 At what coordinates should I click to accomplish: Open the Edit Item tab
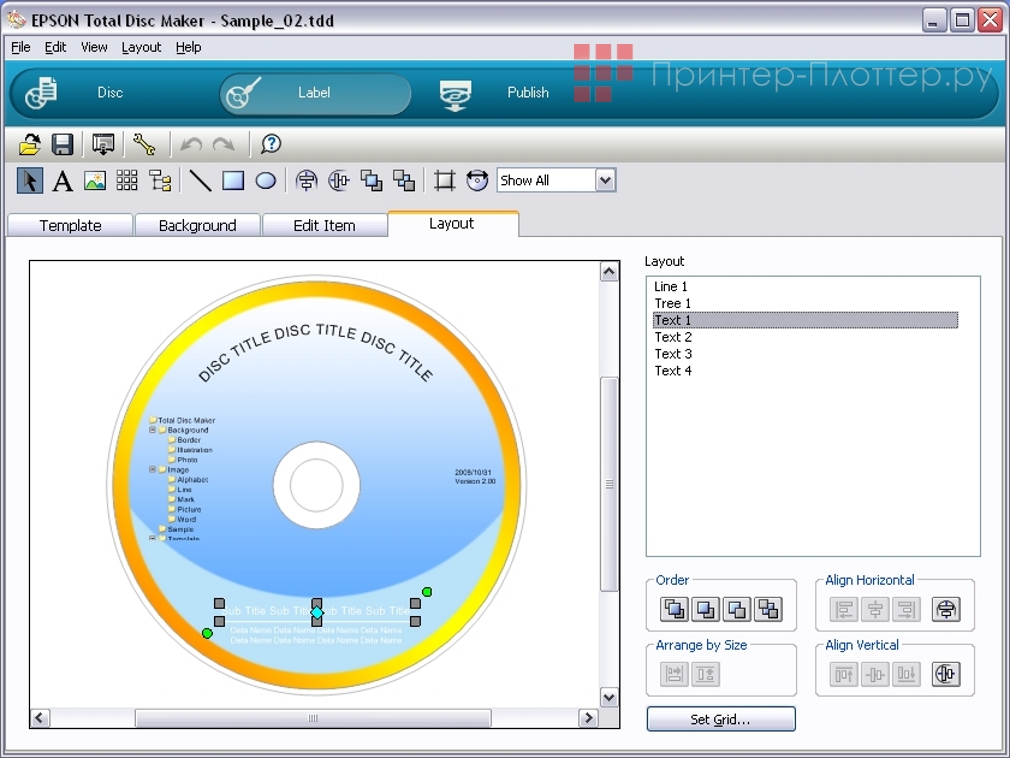coord(324,225)
